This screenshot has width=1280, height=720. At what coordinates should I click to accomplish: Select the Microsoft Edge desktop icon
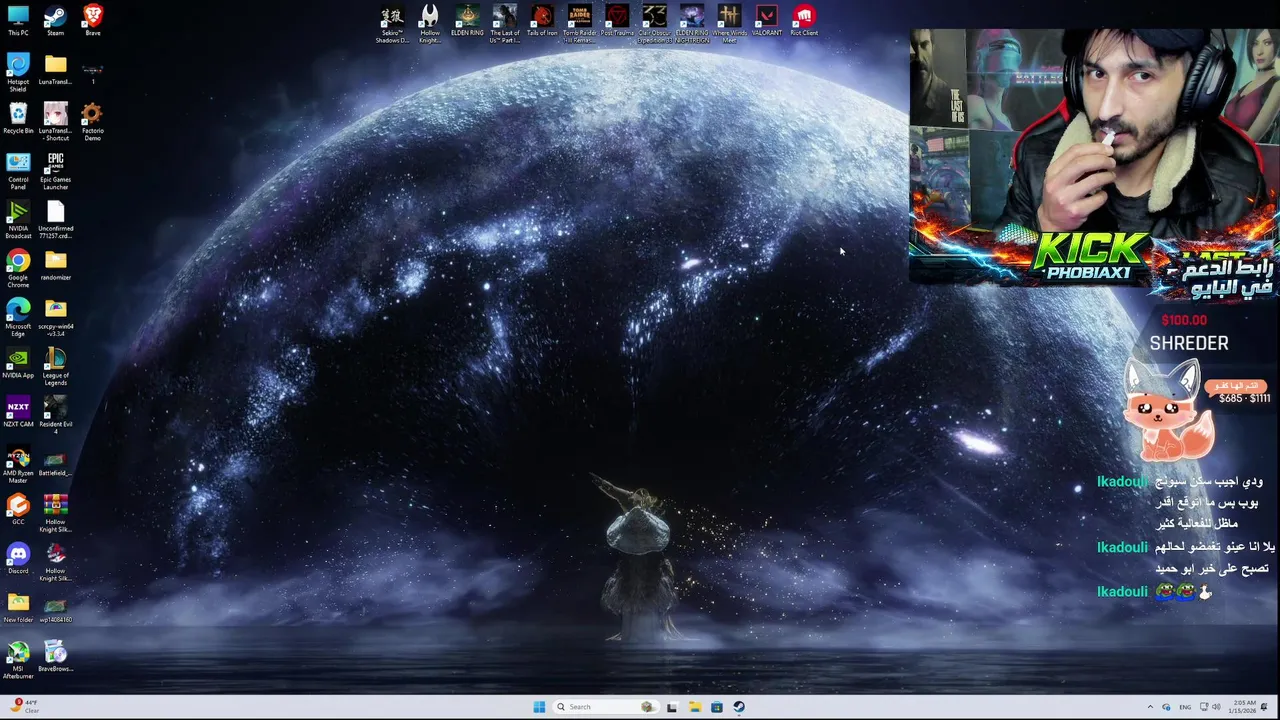pyautogui.click(x=18, y=318)
